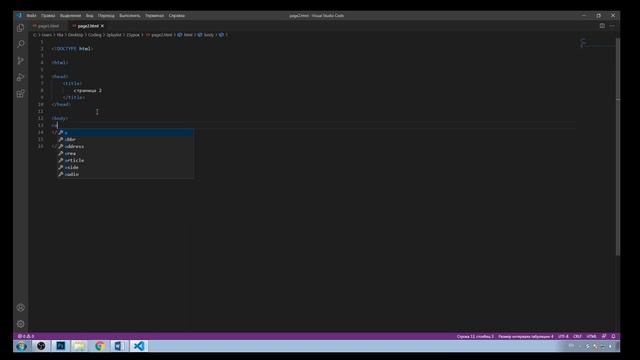Open the Терминал menu
The image size is (640, 360).
point(154,16)
